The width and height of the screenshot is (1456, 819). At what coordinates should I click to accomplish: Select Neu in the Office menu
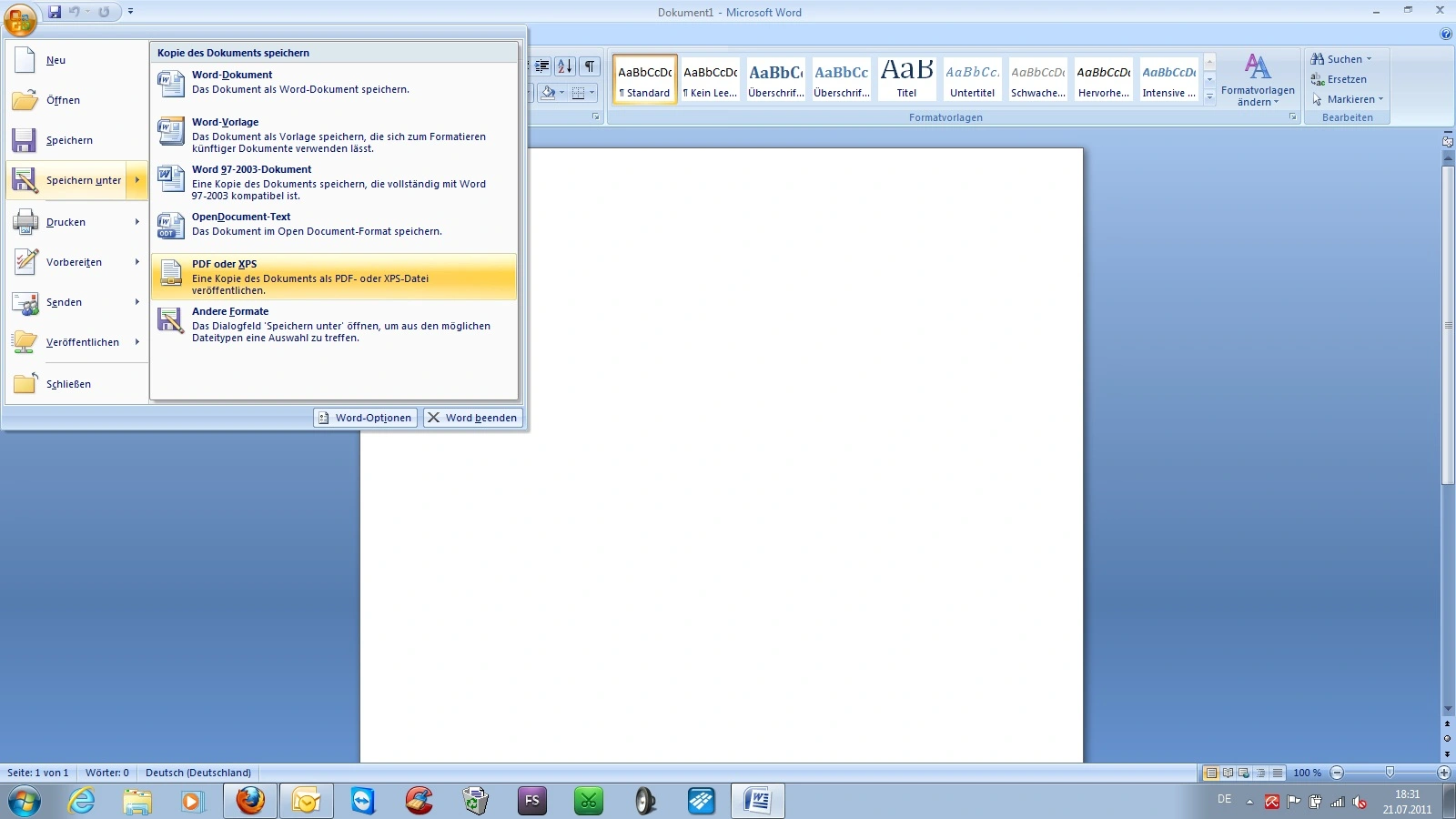click(x=76, y=60)
